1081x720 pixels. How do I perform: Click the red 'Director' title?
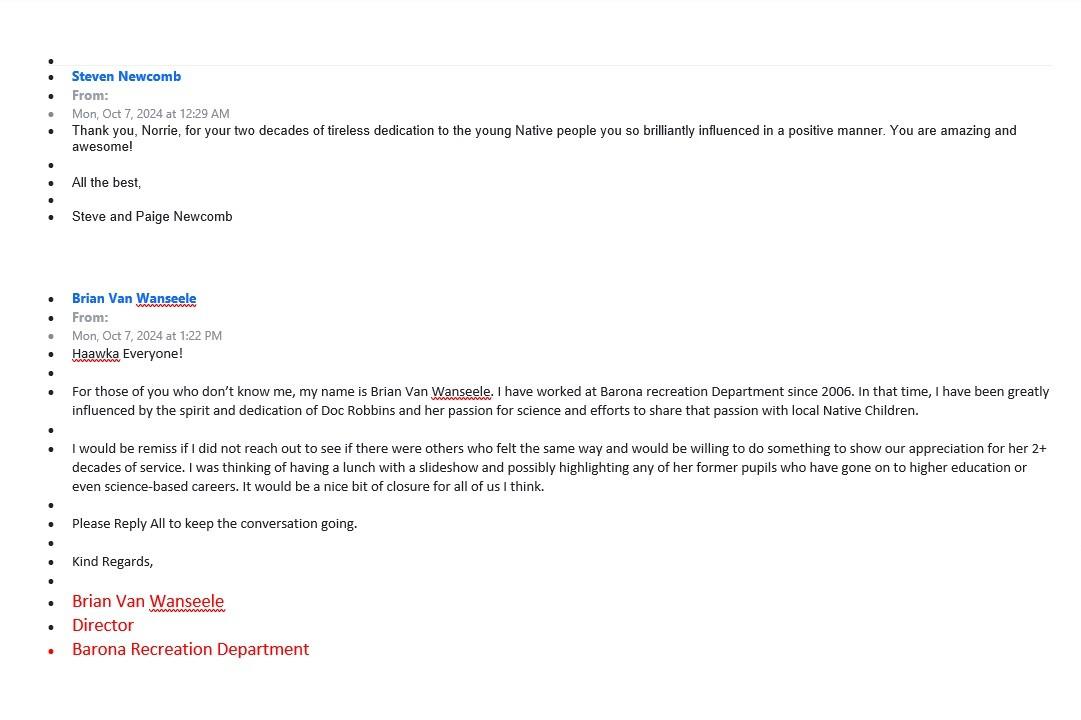point(103,626)
